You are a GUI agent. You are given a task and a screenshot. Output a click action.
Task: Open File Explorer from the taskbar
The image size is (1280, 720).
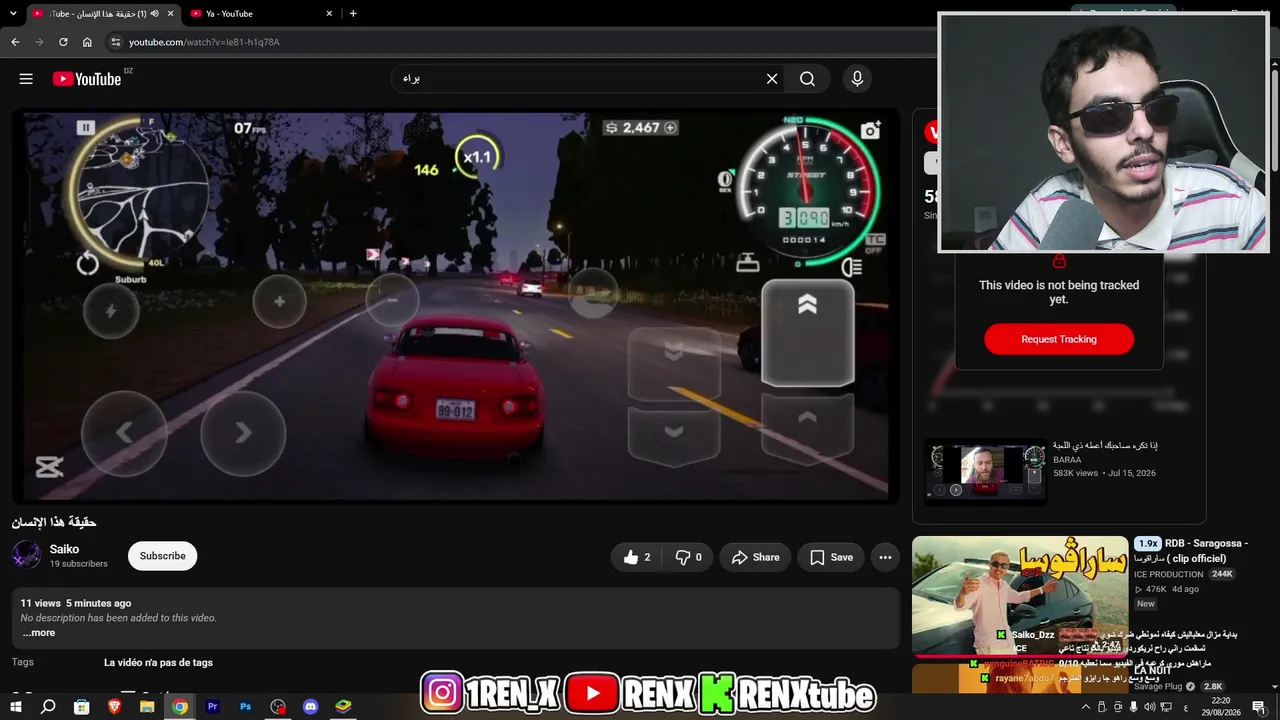pos(147,707)
